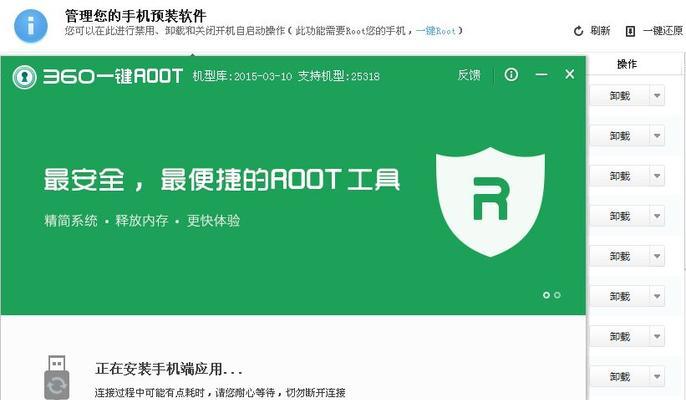The image size is (686, 400).
Task: Click the 一键还原 restore icon
Action: (x=630, y=31)
